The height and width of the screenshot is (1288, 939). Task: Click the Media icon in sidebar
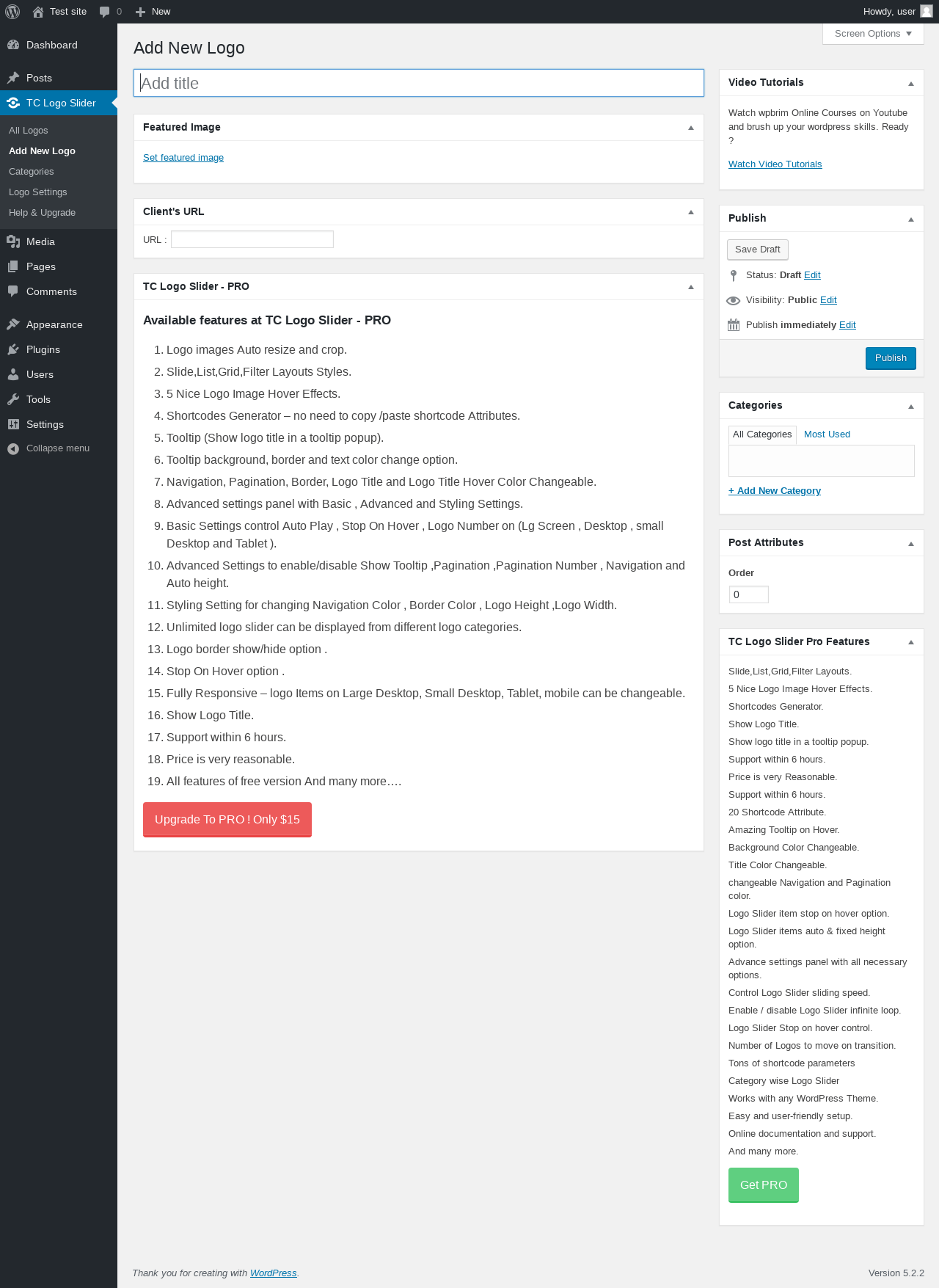pyautogui.click(x=13, y=241)
